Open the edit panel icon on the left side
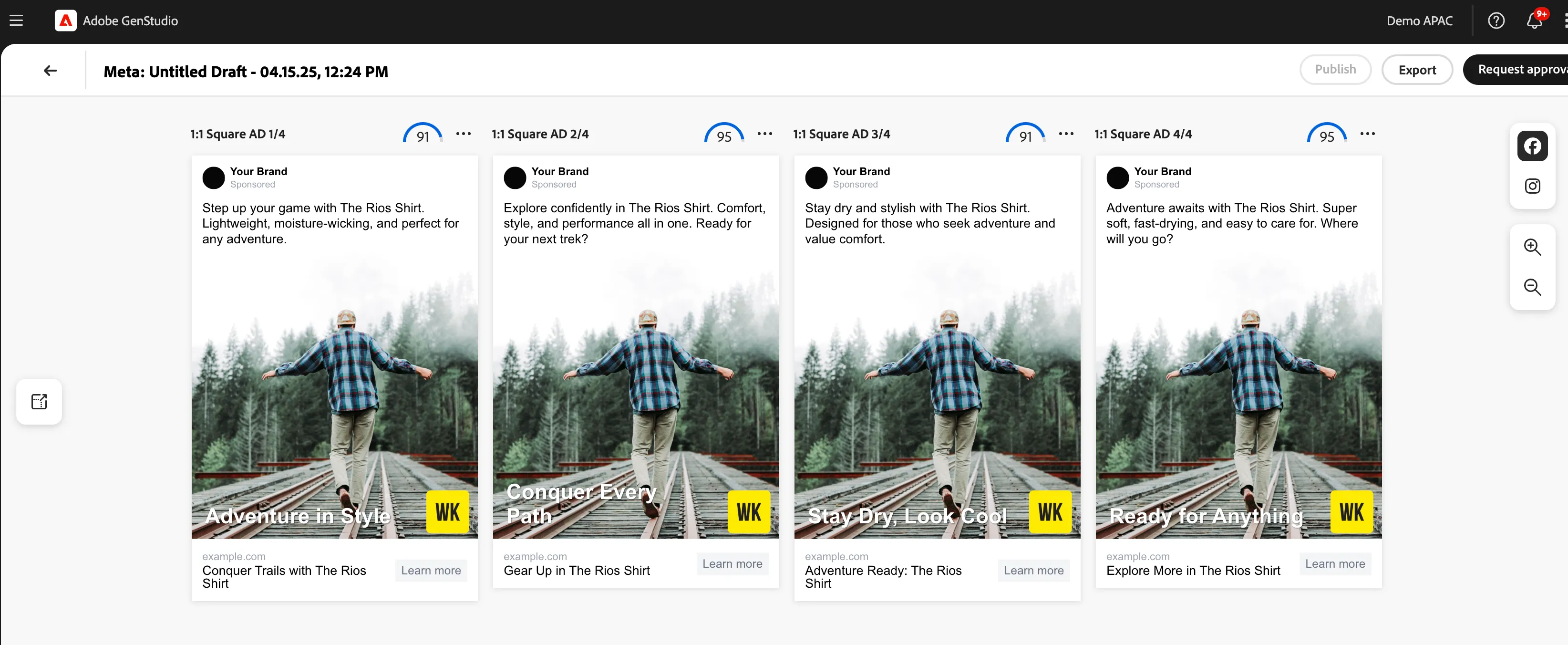The width and height of the screenshot is (1568, 645). (39, 401)
